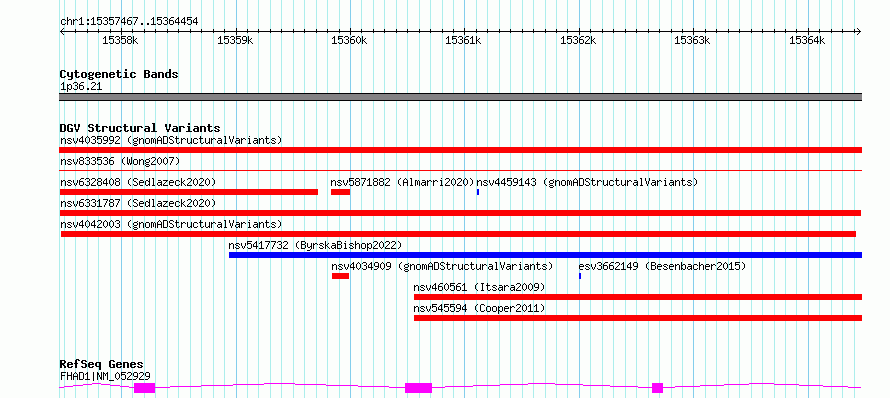Click the 15361k ruler tick label

(x=463, y=40)
